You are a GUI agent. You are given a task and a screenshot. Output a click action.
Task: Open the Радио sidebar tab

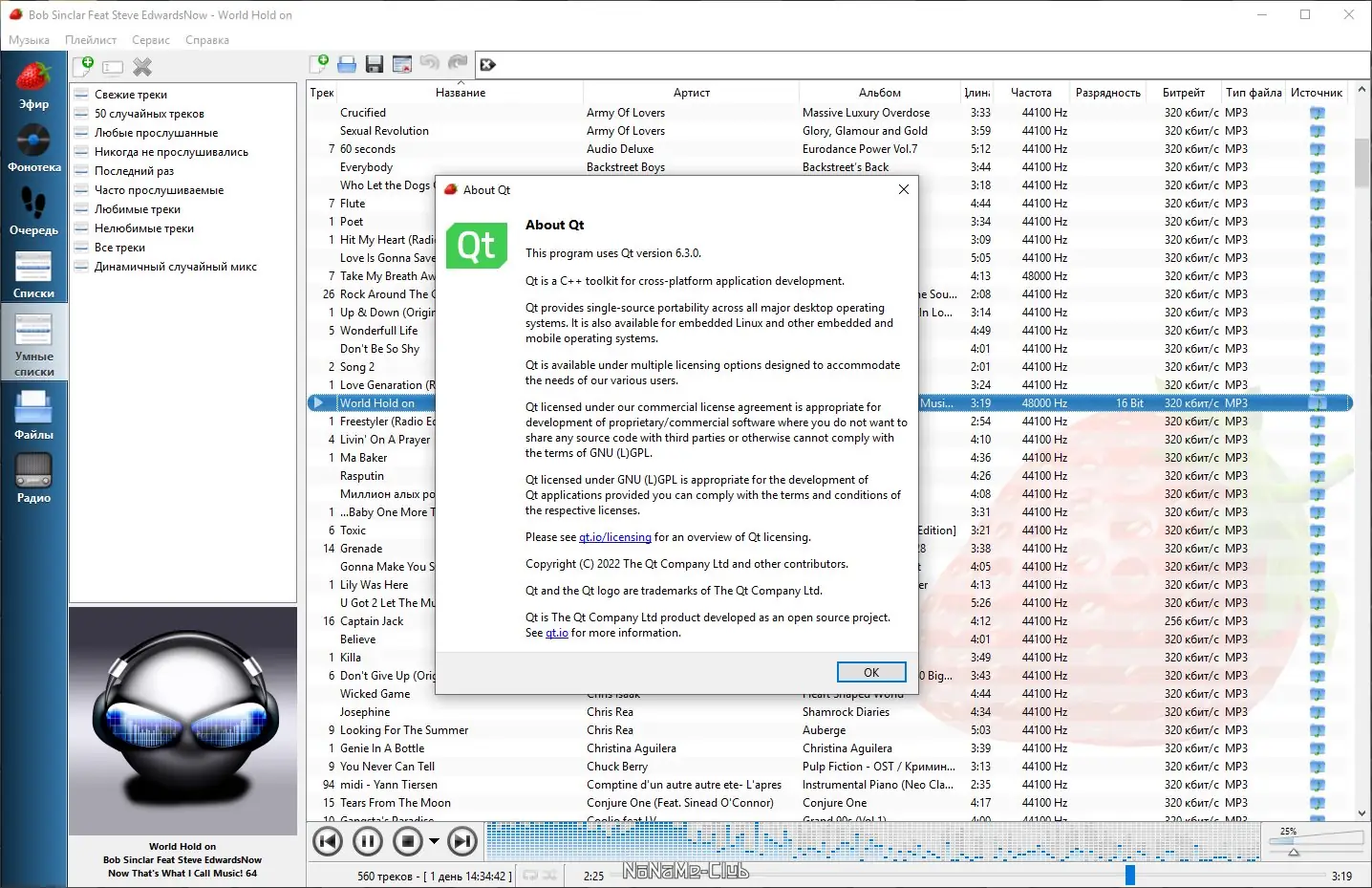point(33,478)
